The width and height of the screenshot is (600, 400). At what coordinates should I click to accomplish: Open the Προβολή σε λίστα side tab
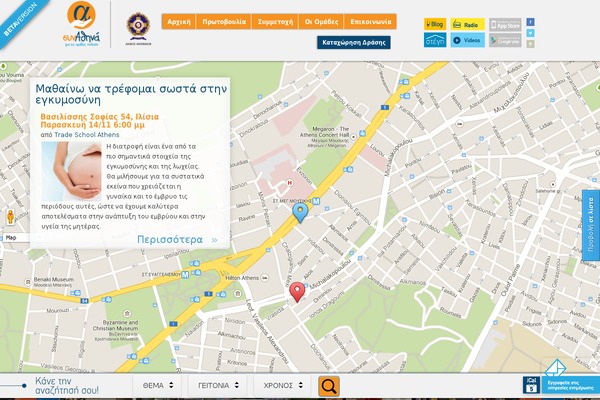(x=591, y=225)
